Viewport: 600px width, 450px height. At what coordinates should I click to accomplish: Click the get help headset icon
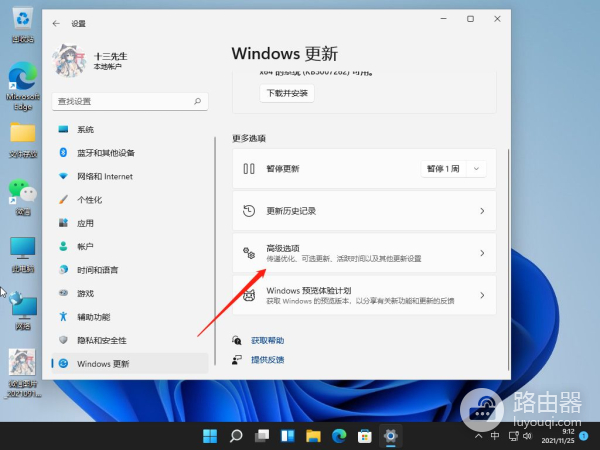[237, 340]
